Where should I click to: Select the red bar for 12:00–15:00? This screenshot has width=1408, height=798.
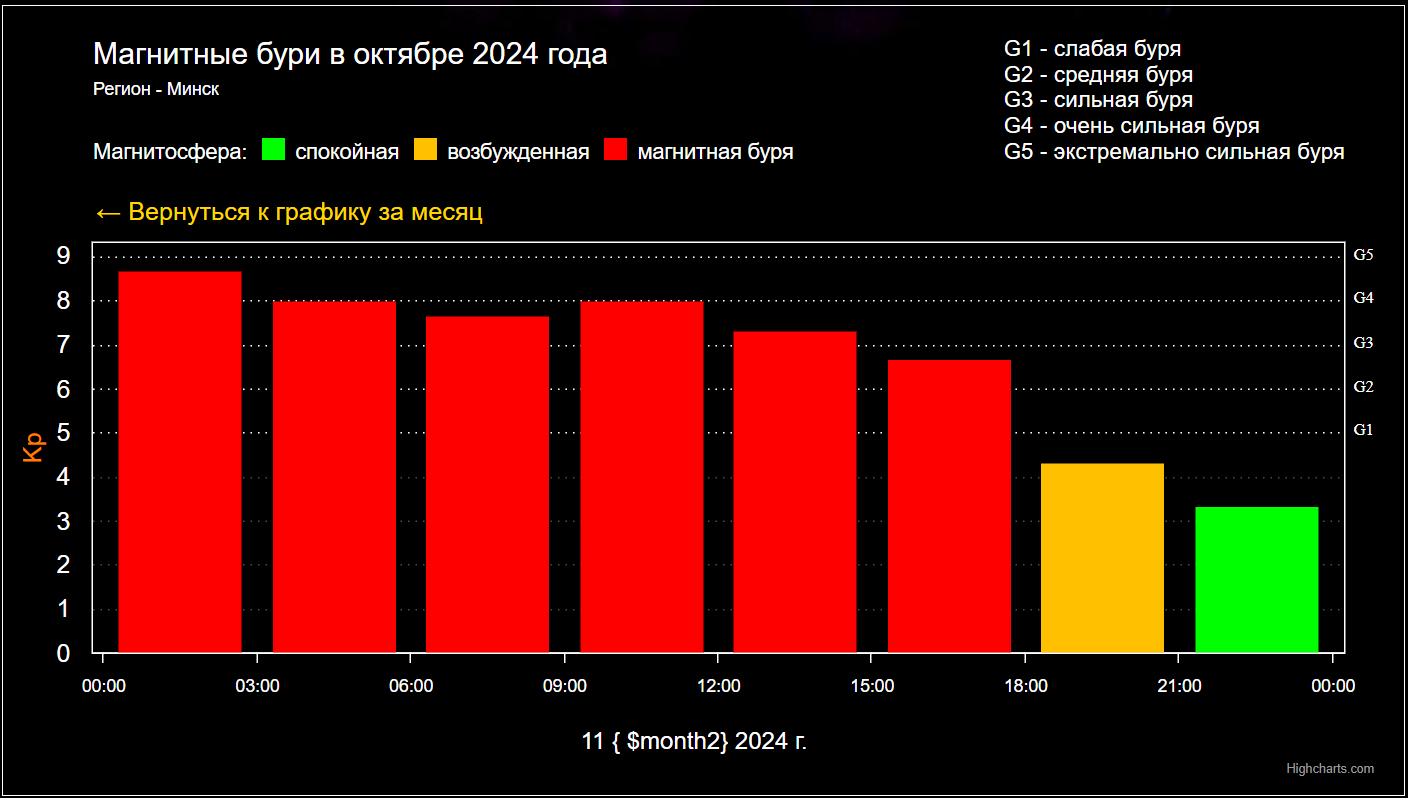(x=795, y=492)
